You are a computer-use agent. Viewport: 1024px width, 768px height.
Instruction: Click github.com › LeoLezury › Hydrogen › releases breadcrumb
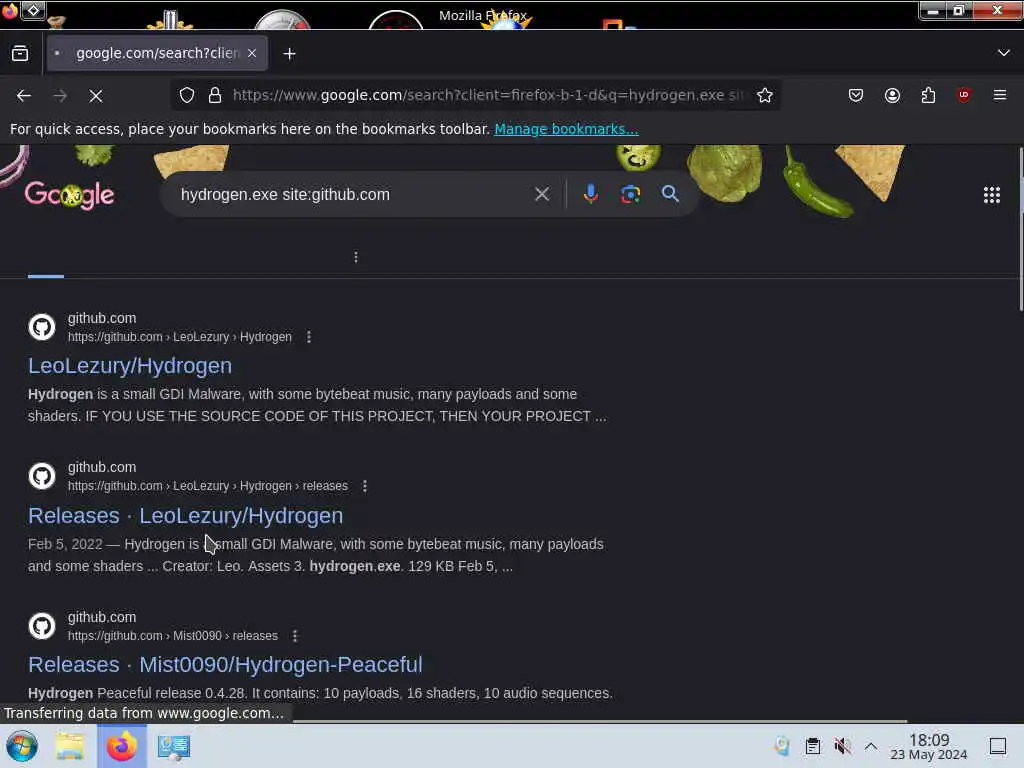(208, 486)
